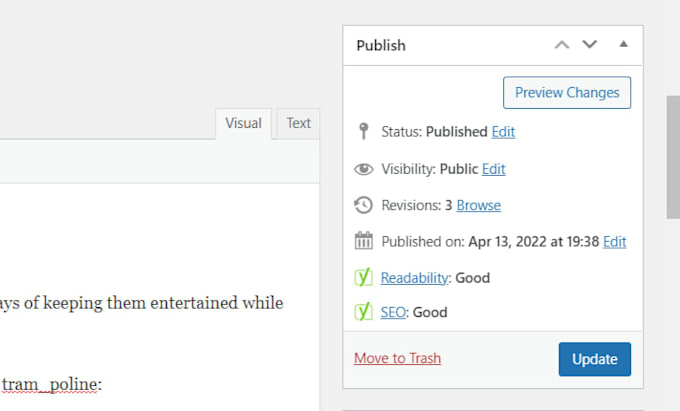Click the Yoast icon beside Readability
The image size is (680, 411).
coord(363,277)
